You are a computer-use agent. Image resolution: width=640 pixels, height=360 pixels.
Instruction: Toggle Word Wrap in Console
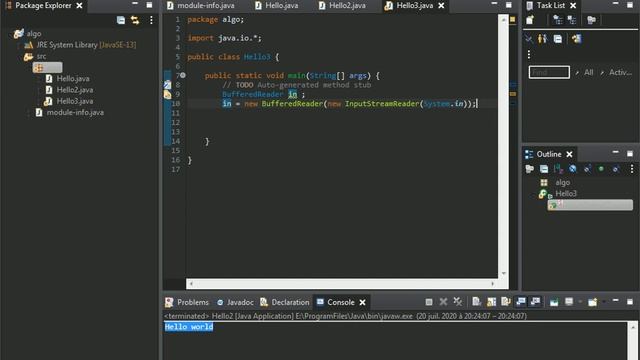tap(506, 302)
